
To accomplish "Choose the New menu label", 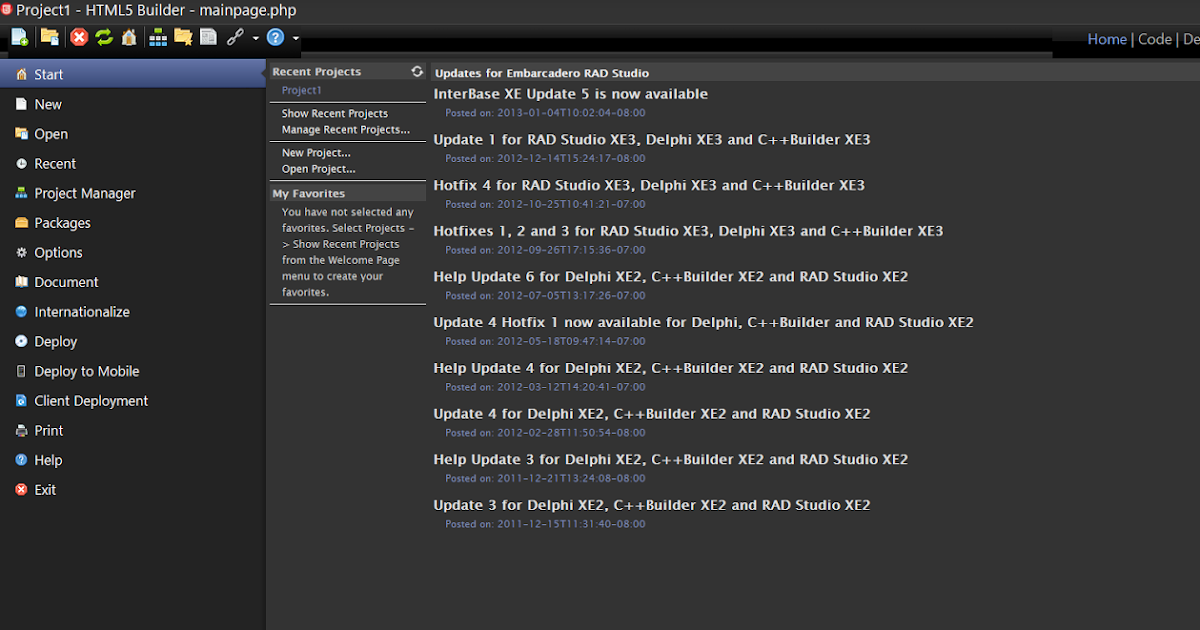I will point(48,104).
